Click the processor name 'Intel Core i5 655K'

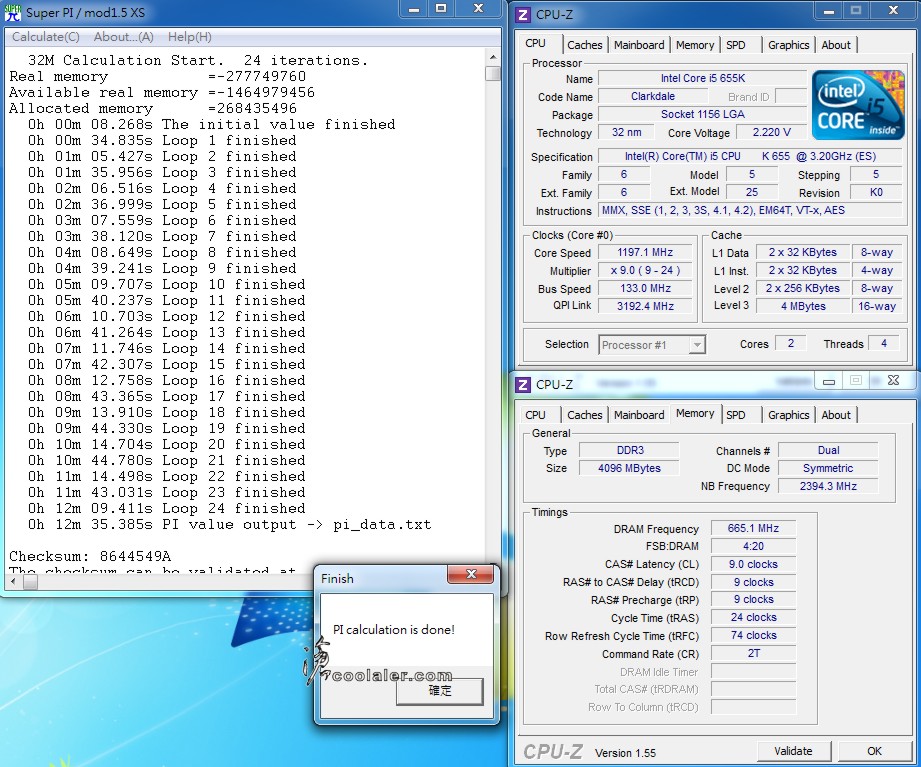coord(702,78)
